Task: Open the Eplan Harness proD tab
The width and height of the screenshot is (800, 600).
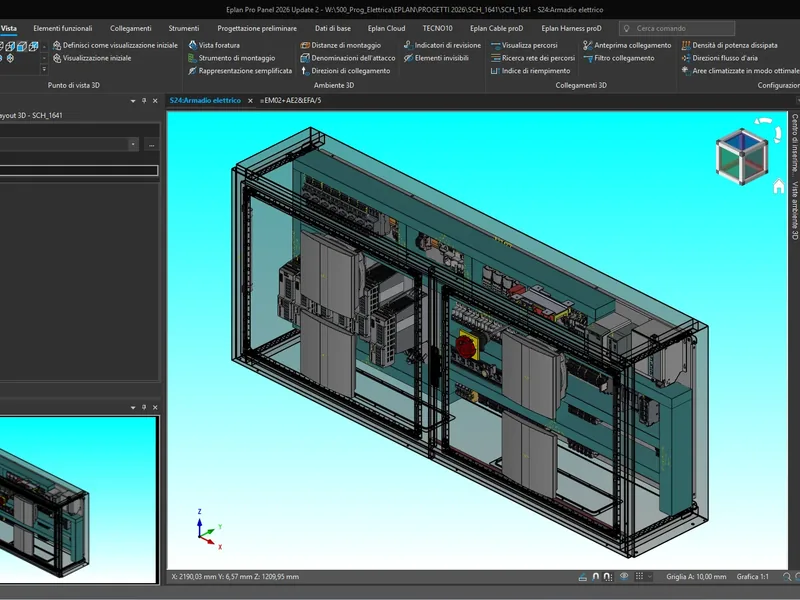Action: coord(571,29)
